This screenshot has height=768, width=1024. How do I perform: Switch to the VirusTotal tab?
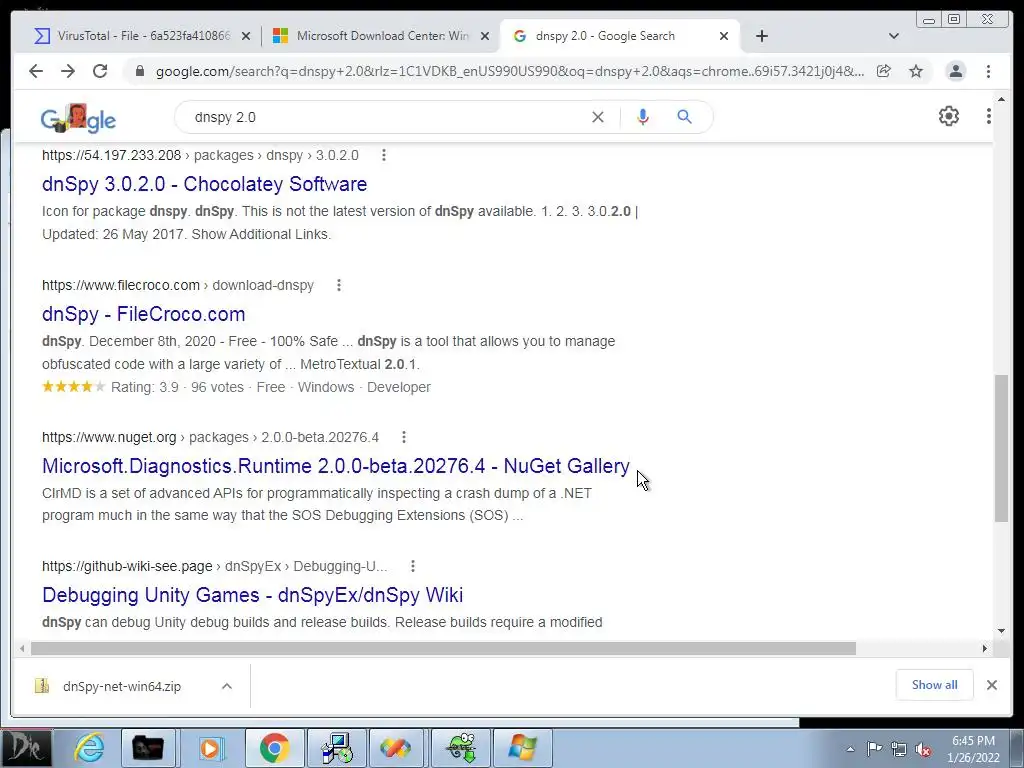click(x=136, y=36)
